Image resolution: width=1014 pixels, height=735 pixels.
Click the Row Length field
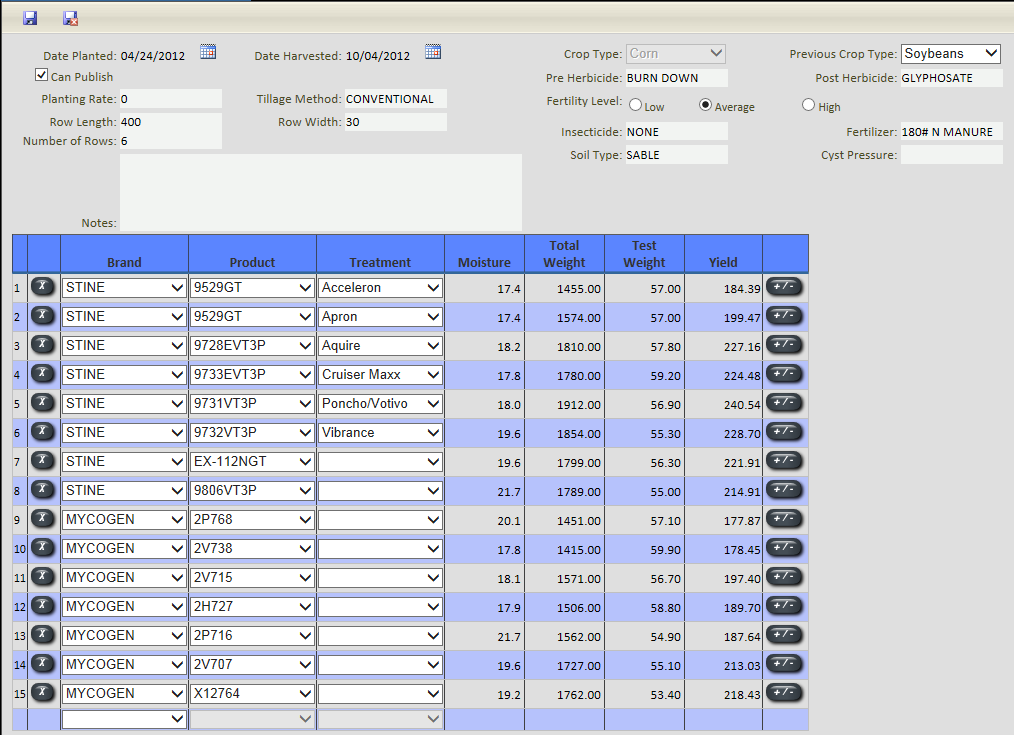171,122
